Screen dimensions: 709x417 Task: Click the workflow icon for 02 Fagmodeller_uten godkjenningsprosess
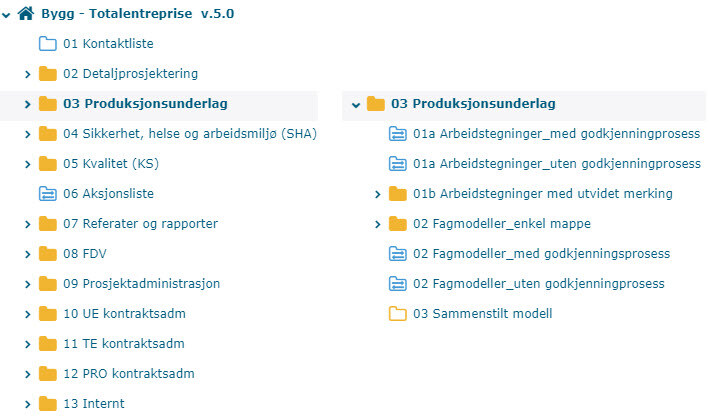(x=397, y=283)
